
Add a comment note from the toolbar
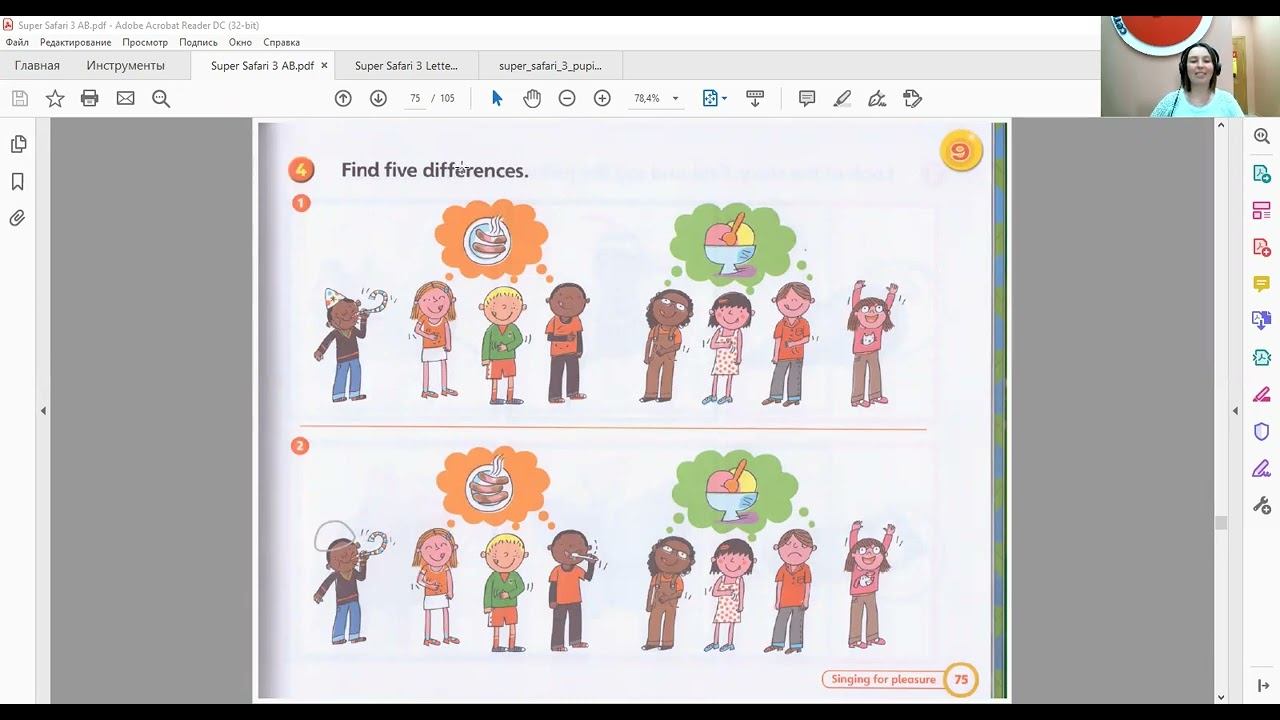click(807, 98)
